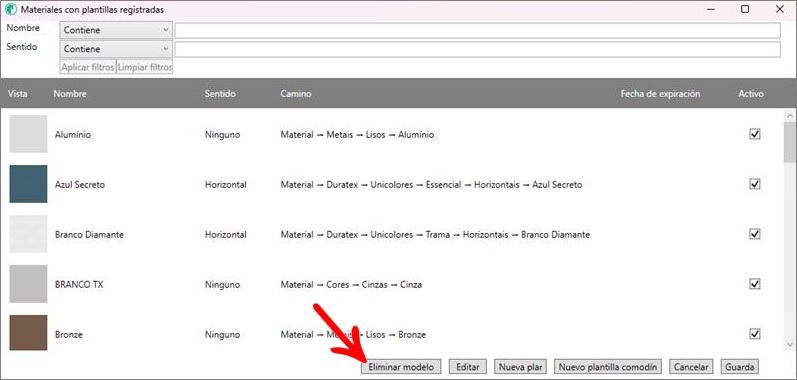Image resolution: width=797 pixels, height=380 pixels.
Task: Click the Eliminar modelo button
Action: 401,367
